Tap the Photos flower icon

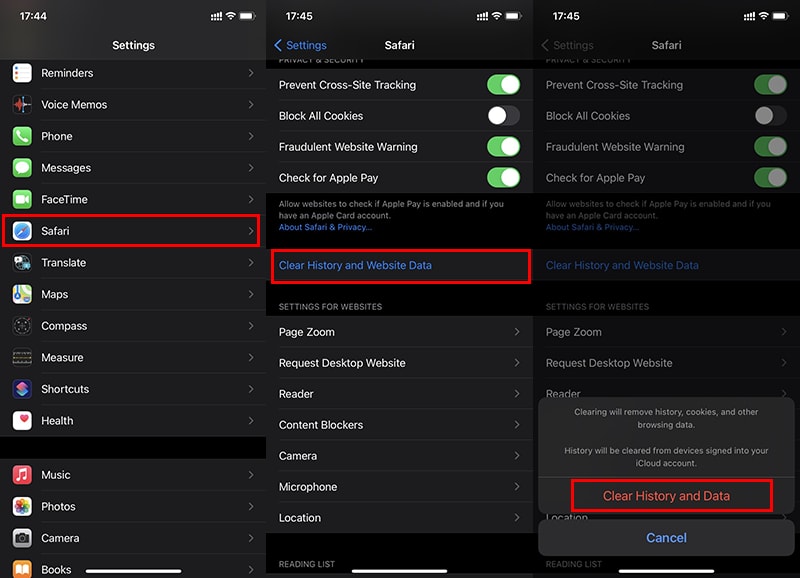tap(22, 507)
